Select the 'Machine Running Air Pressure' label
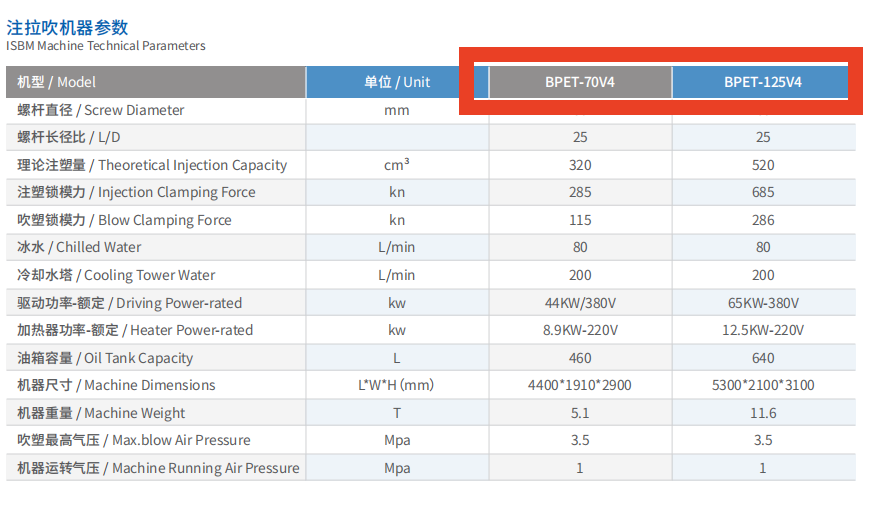Screen dimensions: 882x510 (158, 468)
